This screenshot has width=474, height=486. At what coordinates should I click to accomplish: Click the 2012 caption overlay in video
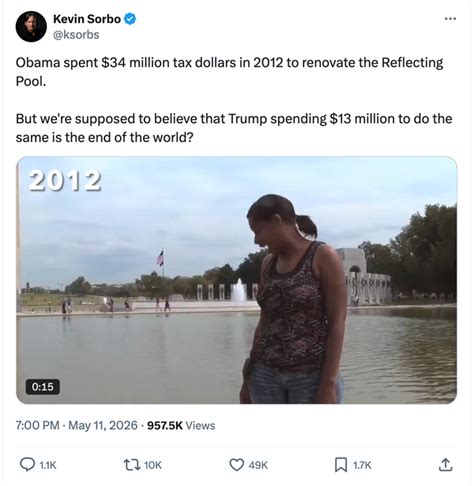[x=65, y=180]
